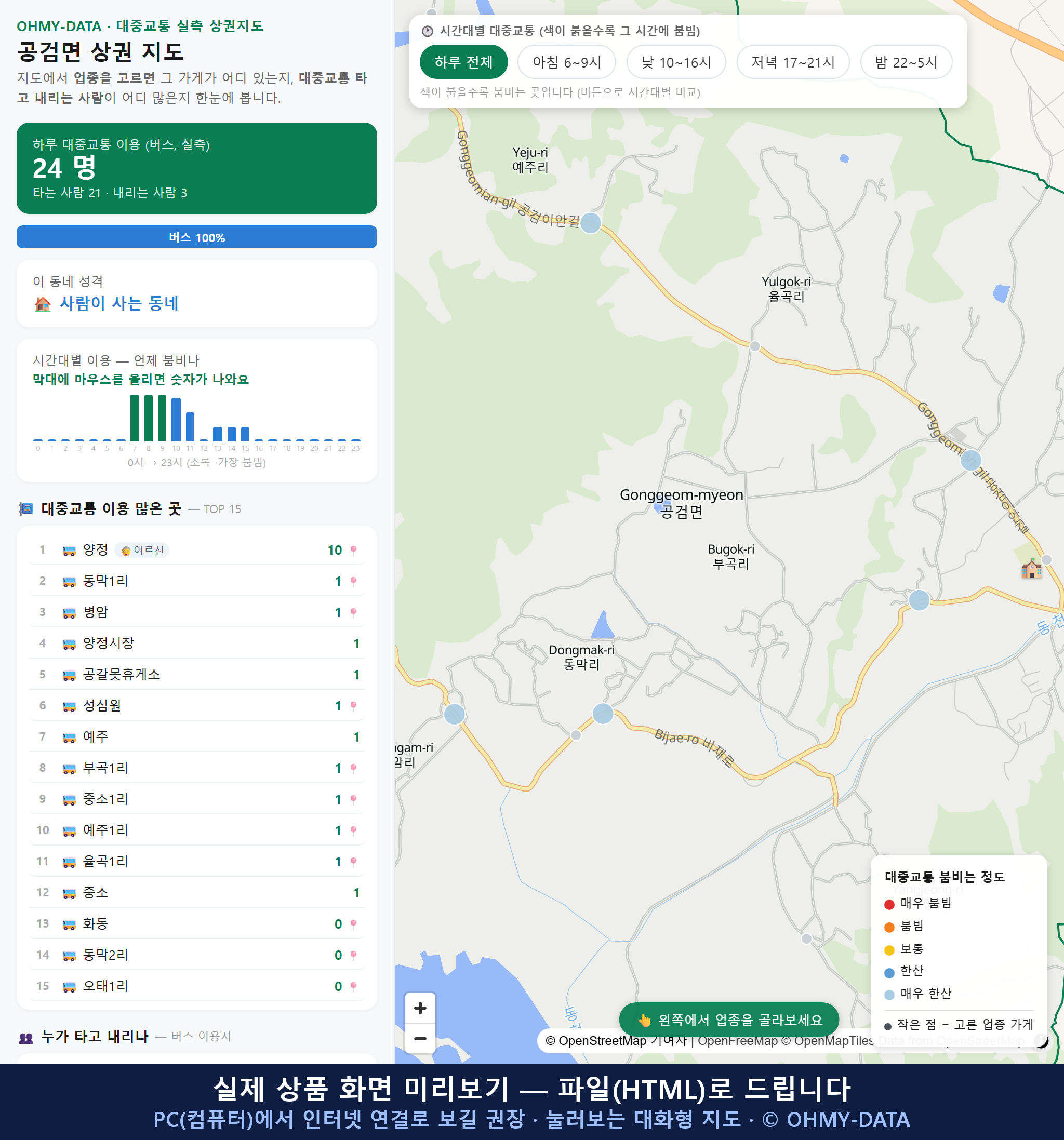Click the pin icon for 중소1리 row

click(353, 799)
